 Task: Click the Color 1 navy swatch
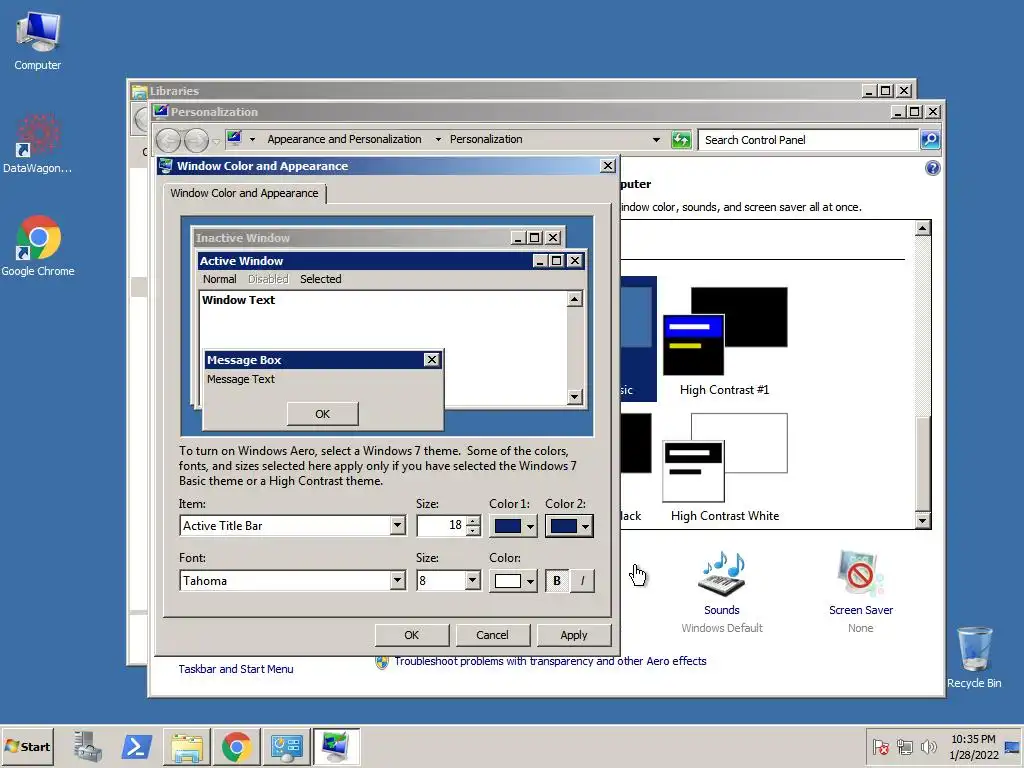pyautogui.click(x=507, y=526)
